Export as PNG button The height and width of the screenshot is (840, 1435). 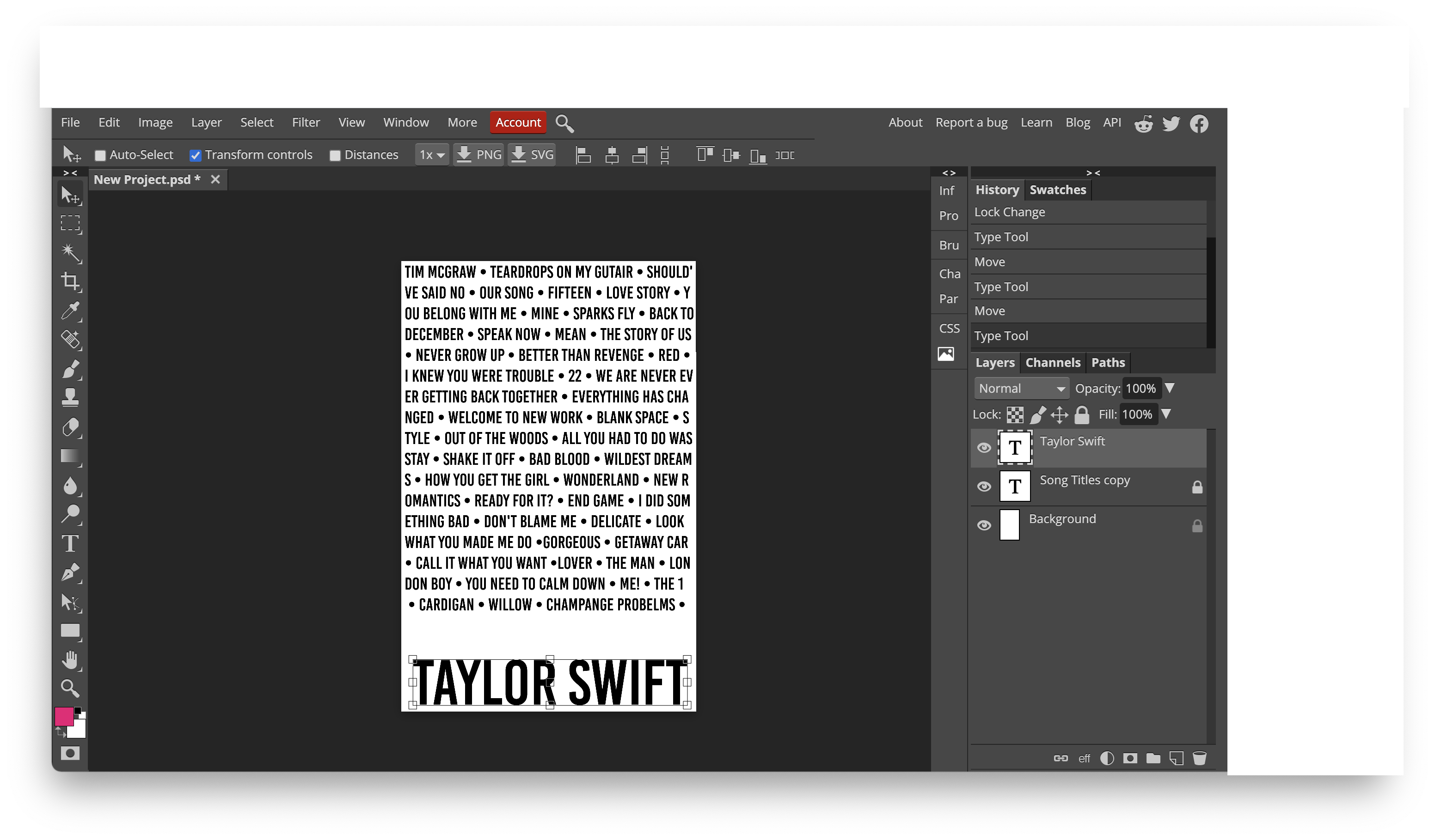[x=478, y=155]
